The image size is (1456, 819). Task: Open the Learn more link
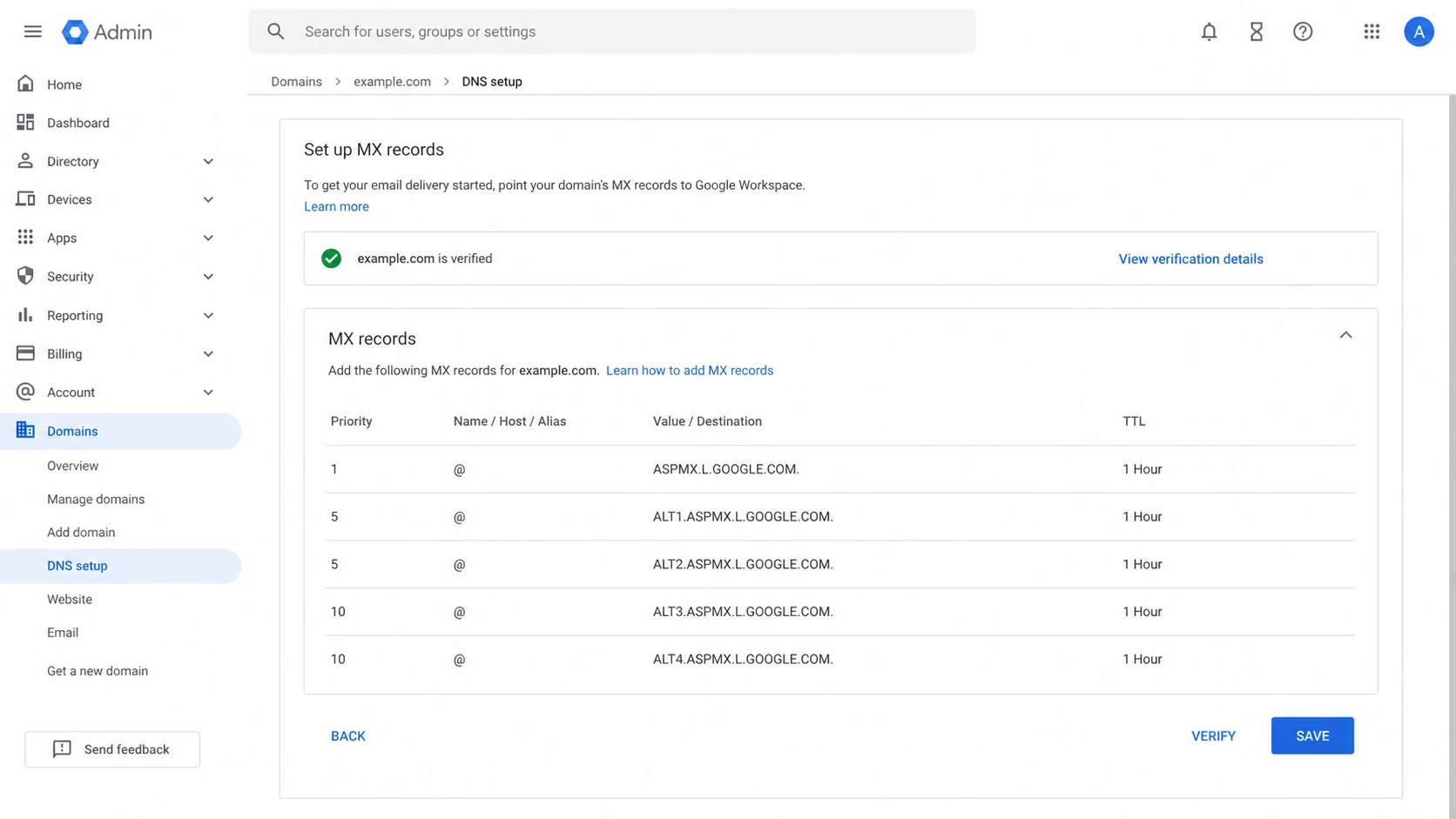(x=336, y=206)
